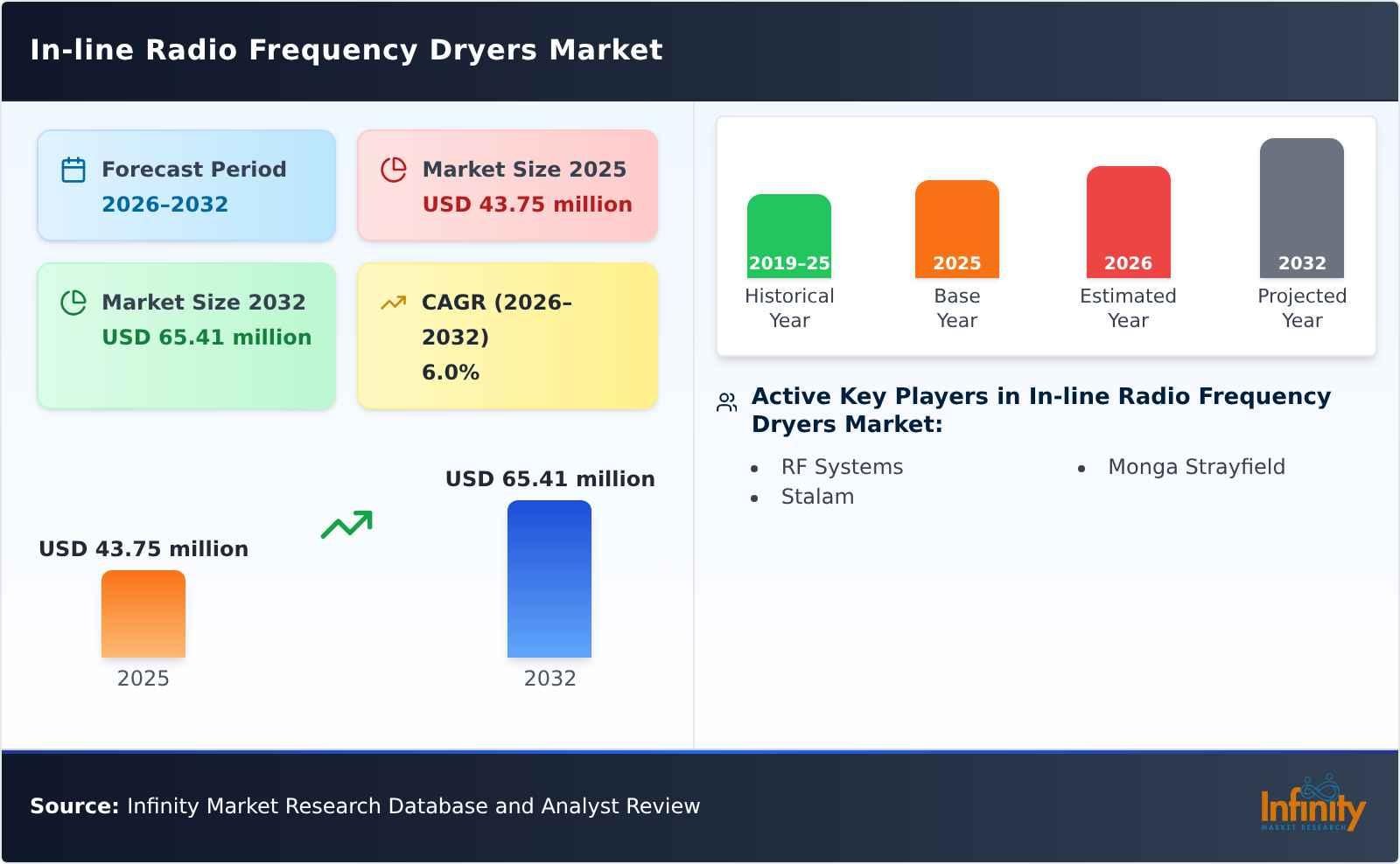Screen dimensions: 1400x864
Task: Click the In-line Radio Frequency Dryers Market title
Action: (346, 50)
